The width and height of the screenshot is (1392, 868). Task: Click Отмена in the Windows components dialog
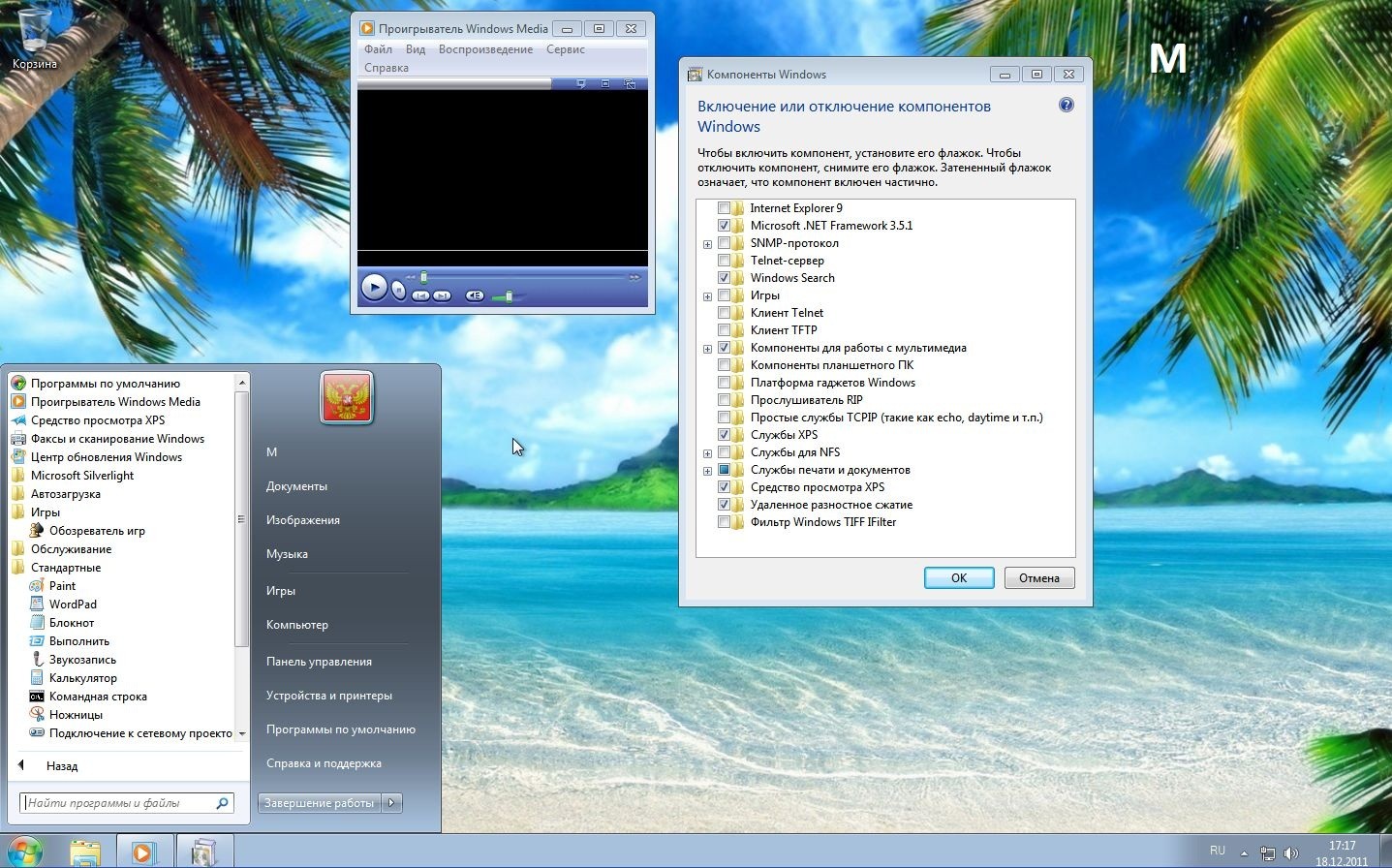point(1039,578)
